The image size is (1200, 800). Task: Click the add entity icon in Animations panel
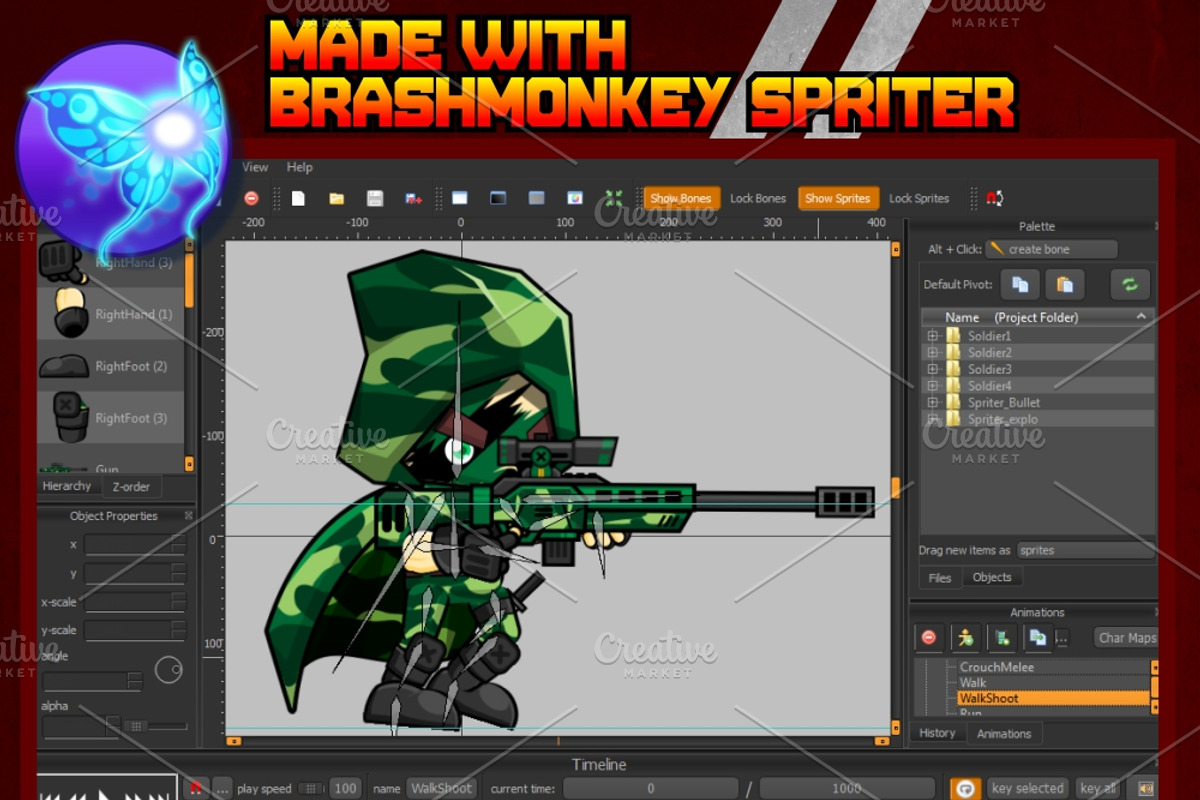1001,637
